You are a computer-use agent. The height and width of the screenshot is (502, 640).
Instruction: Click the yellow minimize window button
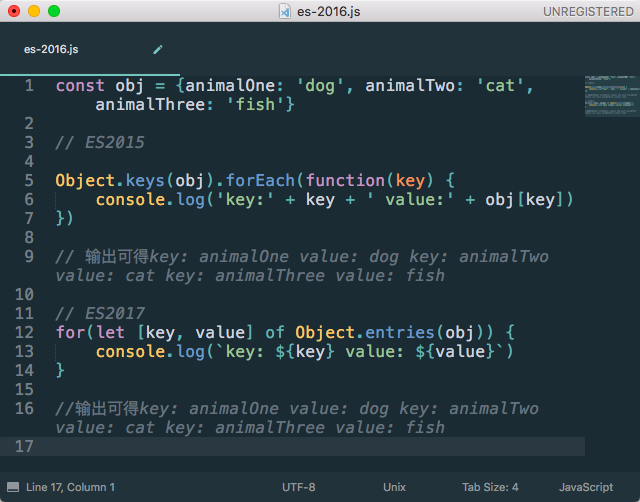click(34, 11)
